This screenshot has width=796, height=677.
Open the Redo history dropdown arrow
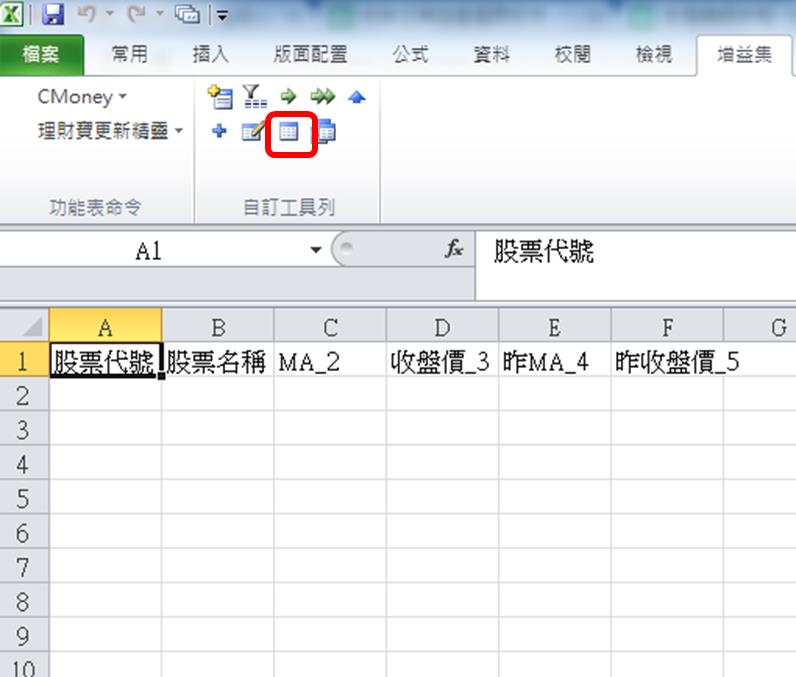point(159,14)
